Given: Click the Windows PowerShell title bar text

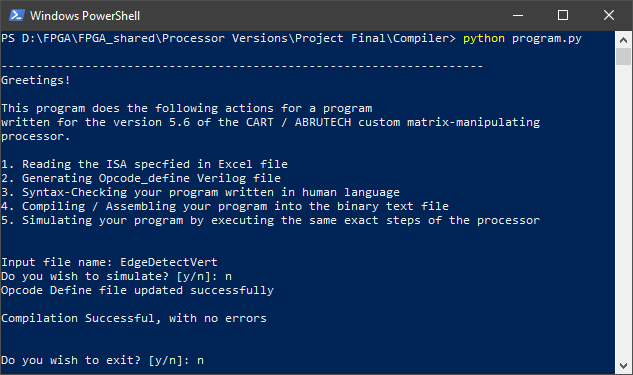Looking at the screenshot, I should (x=85, y=16).
